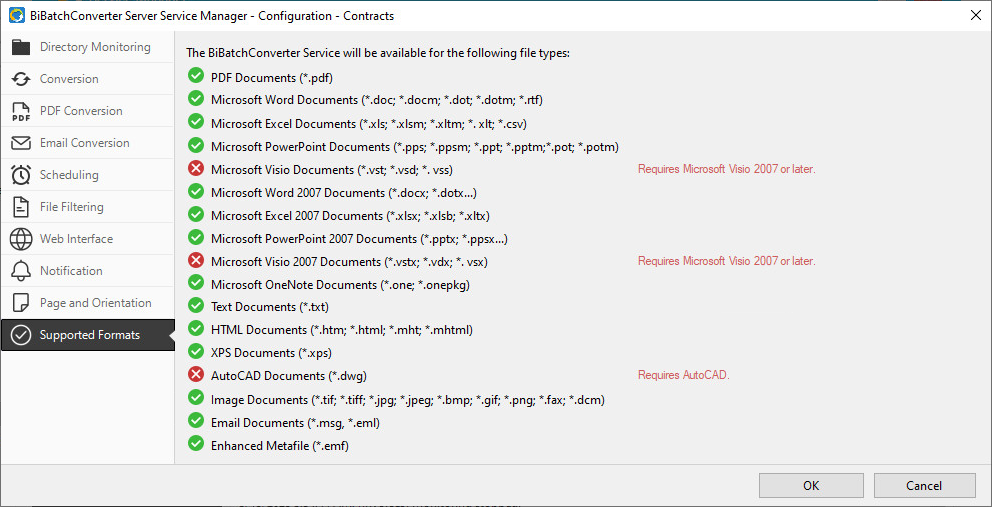Select the Supported Formats tab
The width and height of the screenshot is (992, 507).
coord(87,335)
